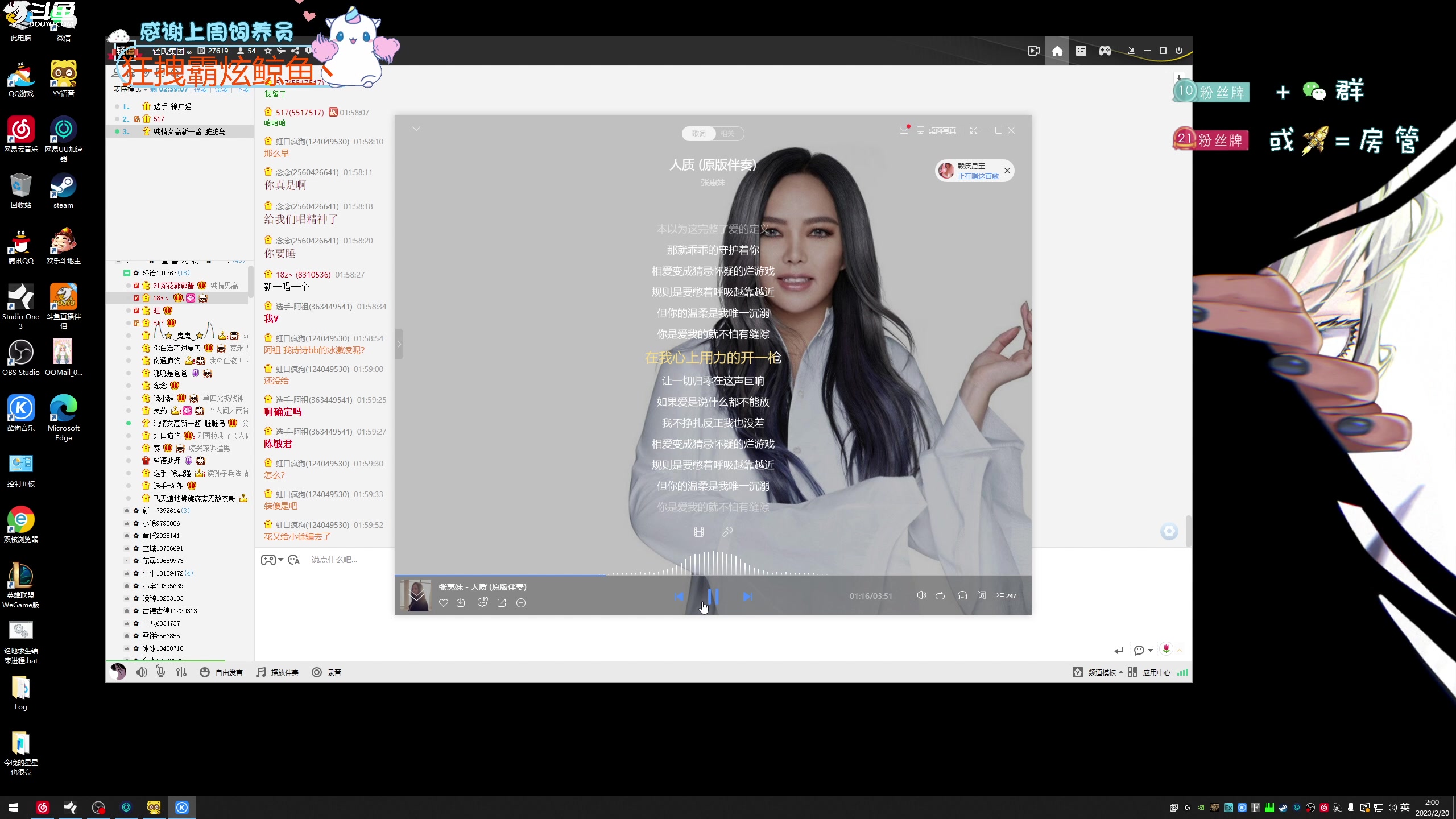This screenshot has height=819, width=1456.
Task: Click the 在我心上用力的开一枪 lyric line
Action: point(713,358)
